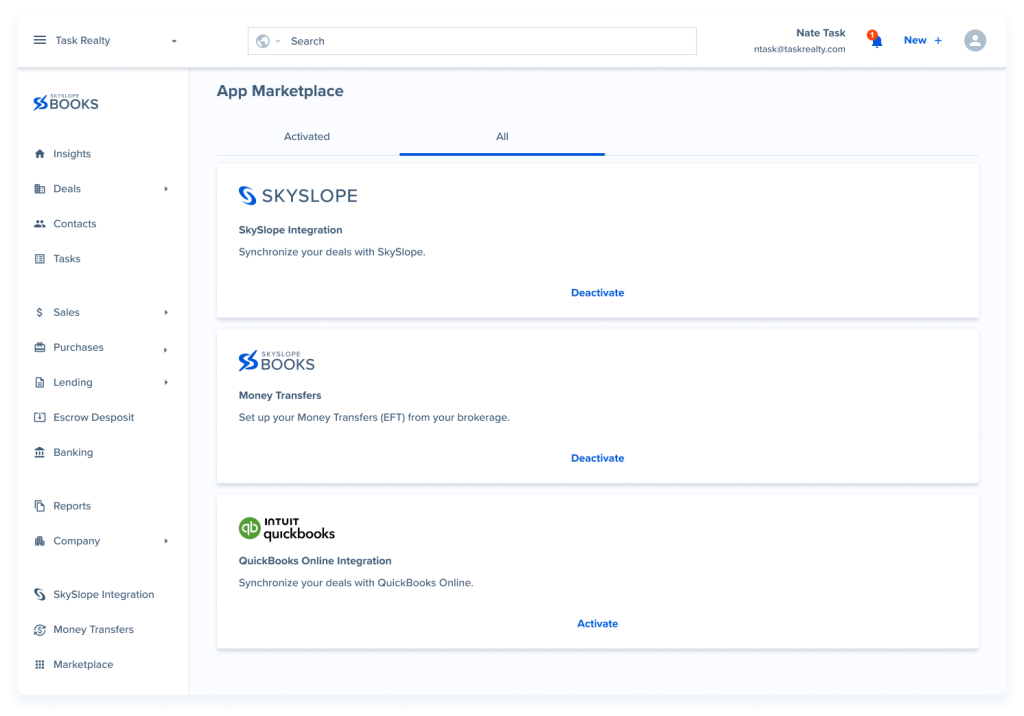Click the globe icon in search bar
Viewport: 1024px width, 716px height.
coord(263,41)
